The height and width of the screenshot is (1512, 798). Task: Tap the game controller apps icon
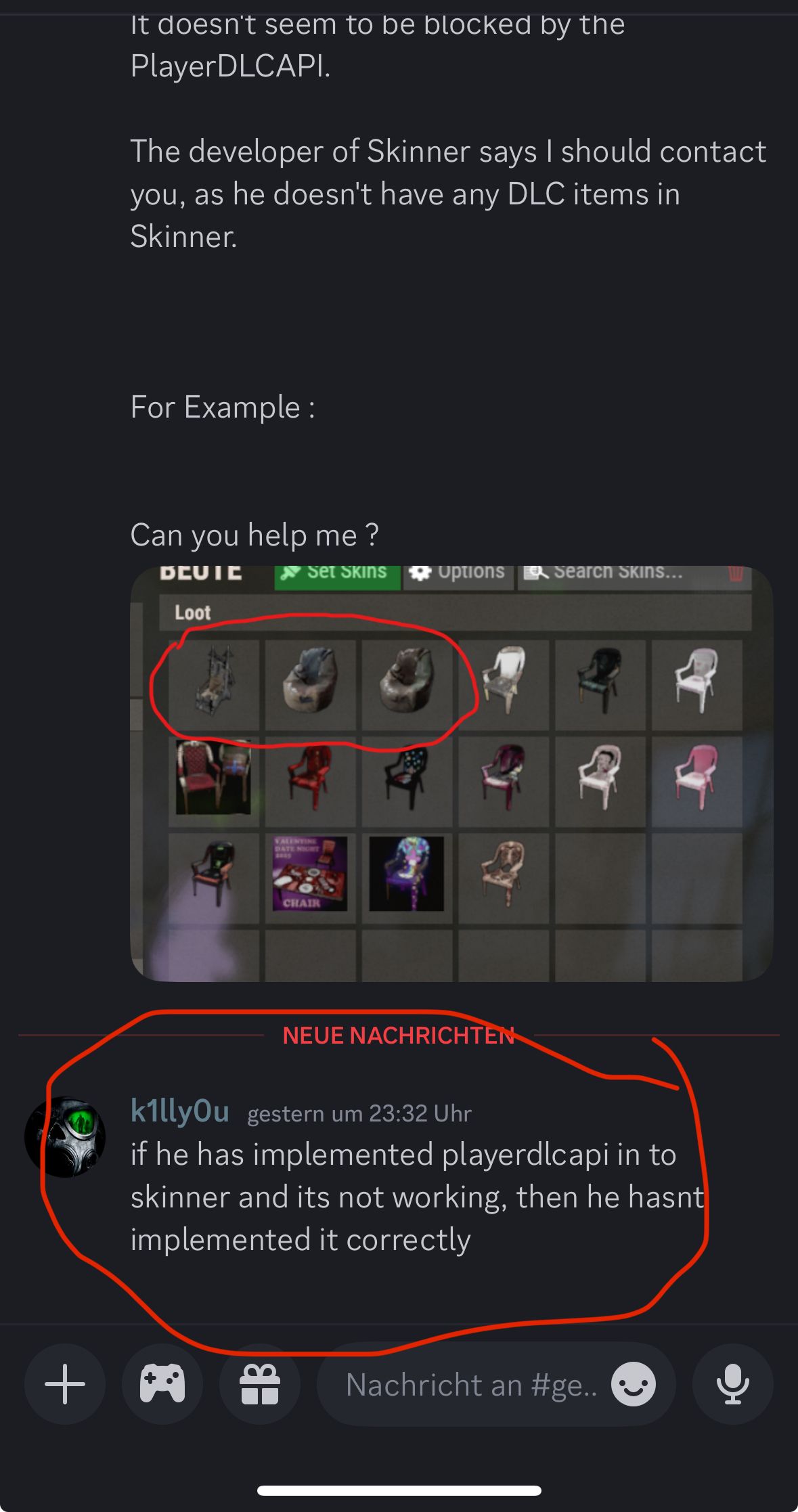point(162,1384)
